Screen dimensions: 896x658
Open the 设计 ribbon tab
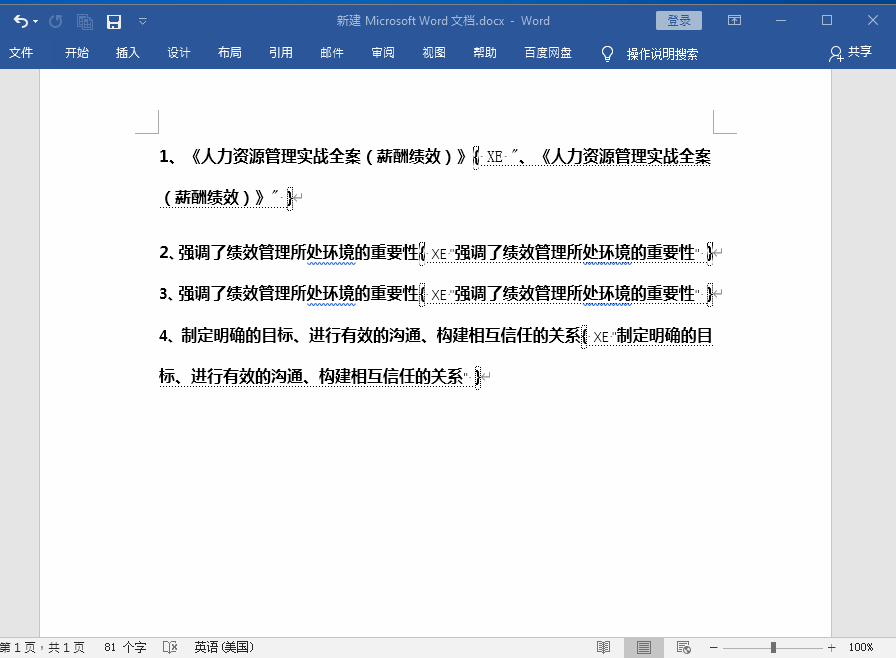[178, 53]
